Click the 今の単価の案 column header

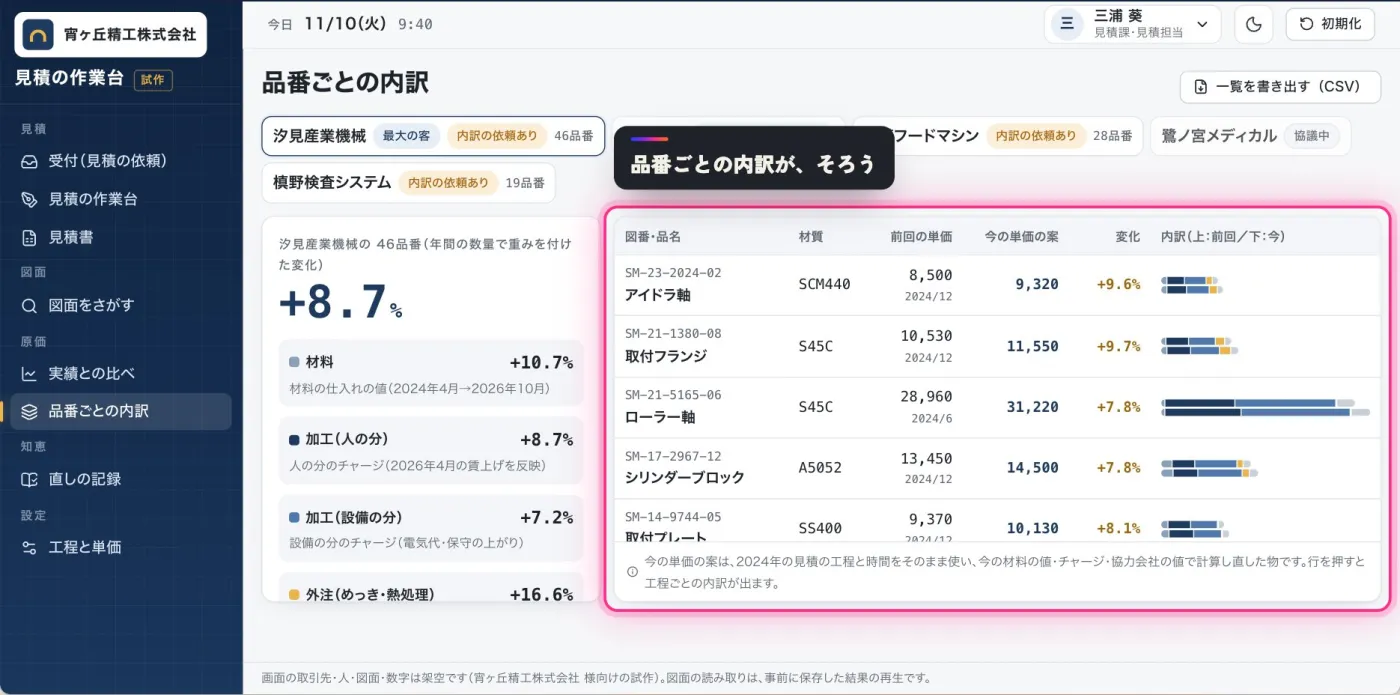pos(1021,237)
